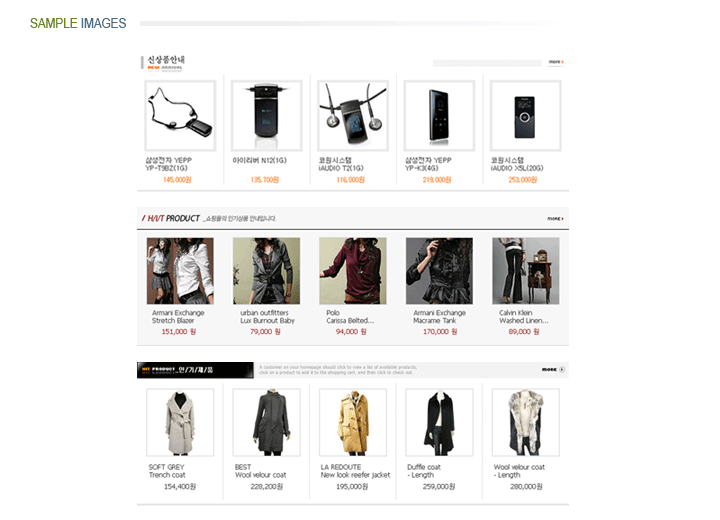Screen dimensions: 720x520
Task: Open the Samsung YEPP YP-K3(4G) thumbnail
Action: pos(439,116)
